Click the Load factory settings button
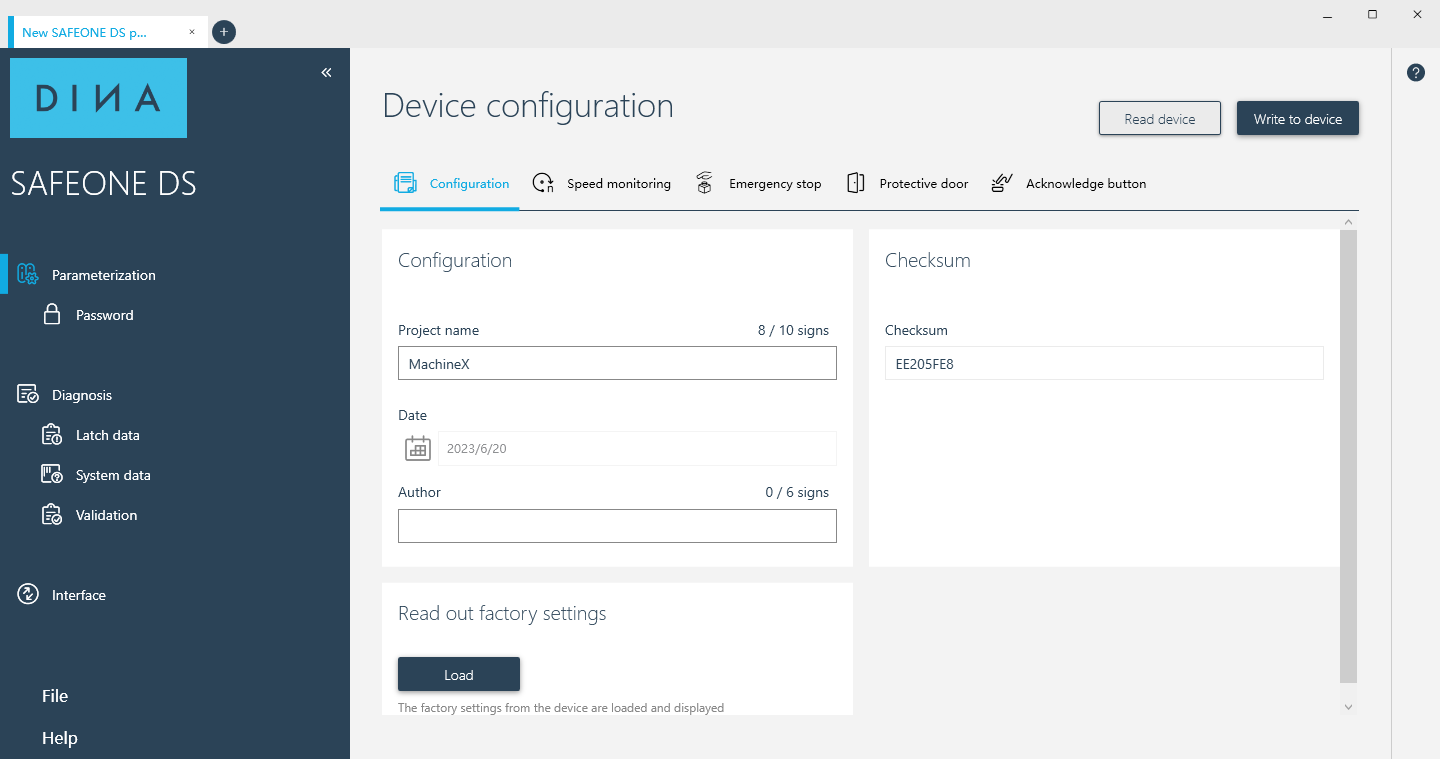 tap(459, 674)
